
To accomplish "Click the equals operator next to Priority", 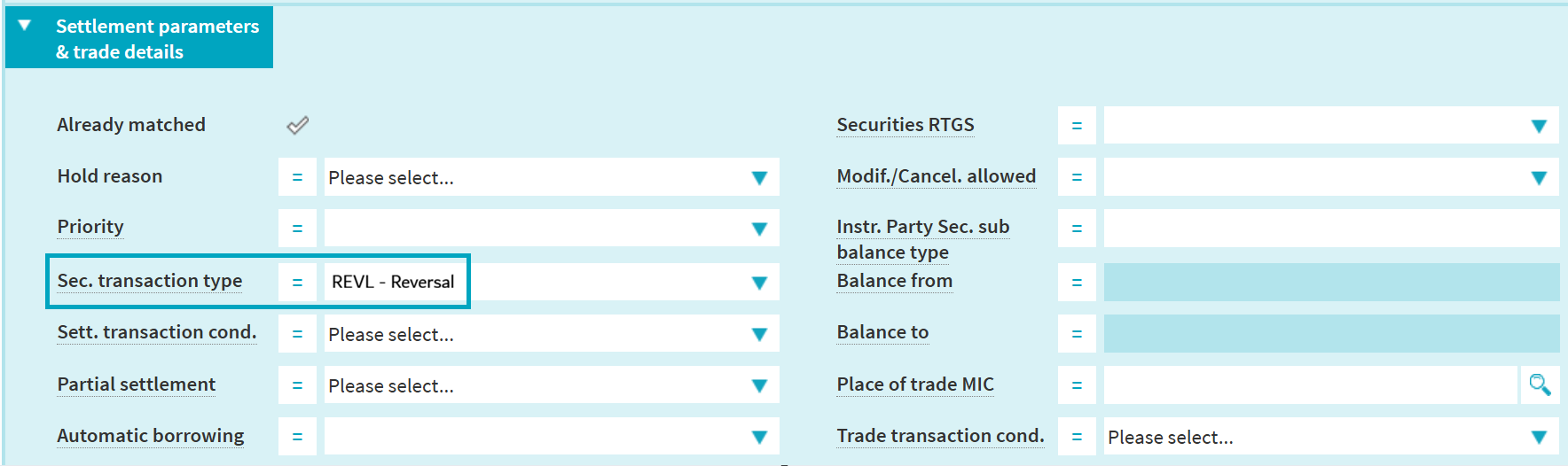I will [x=297, y=229].
